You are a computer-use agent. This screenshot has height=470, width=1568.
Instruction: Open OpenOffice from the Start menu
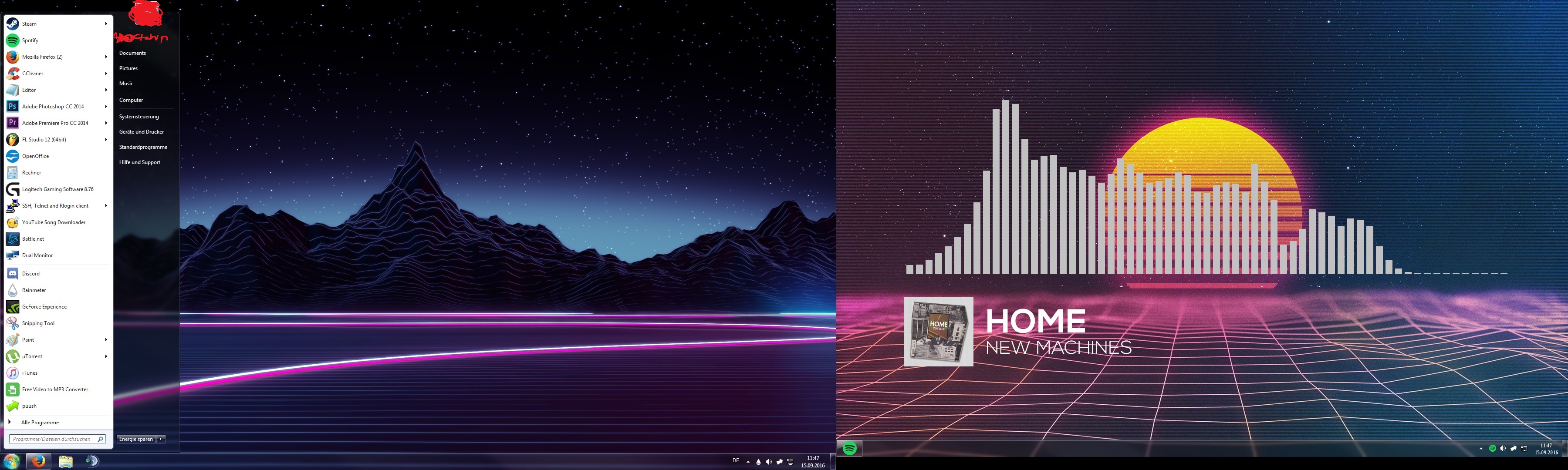(x=58, y=156)
